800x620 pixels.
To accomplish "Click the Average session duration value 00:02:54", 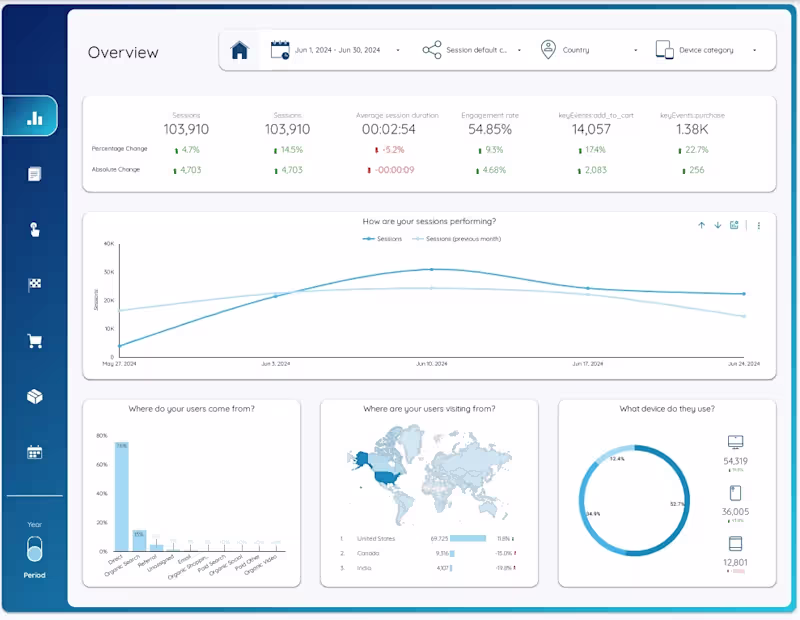I will pyautogui.click(x=389, y=130).
